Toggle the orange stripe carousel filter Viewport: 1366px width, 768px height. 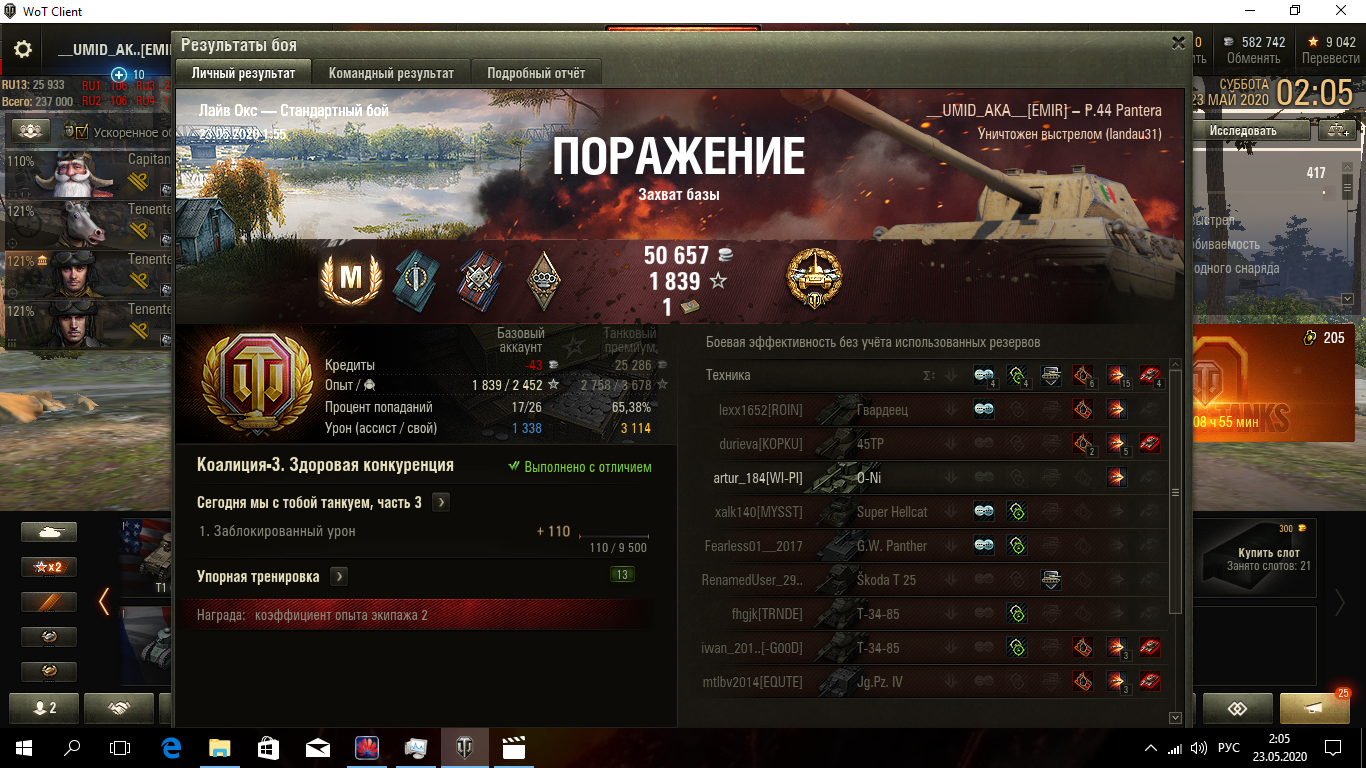point(49,601)
